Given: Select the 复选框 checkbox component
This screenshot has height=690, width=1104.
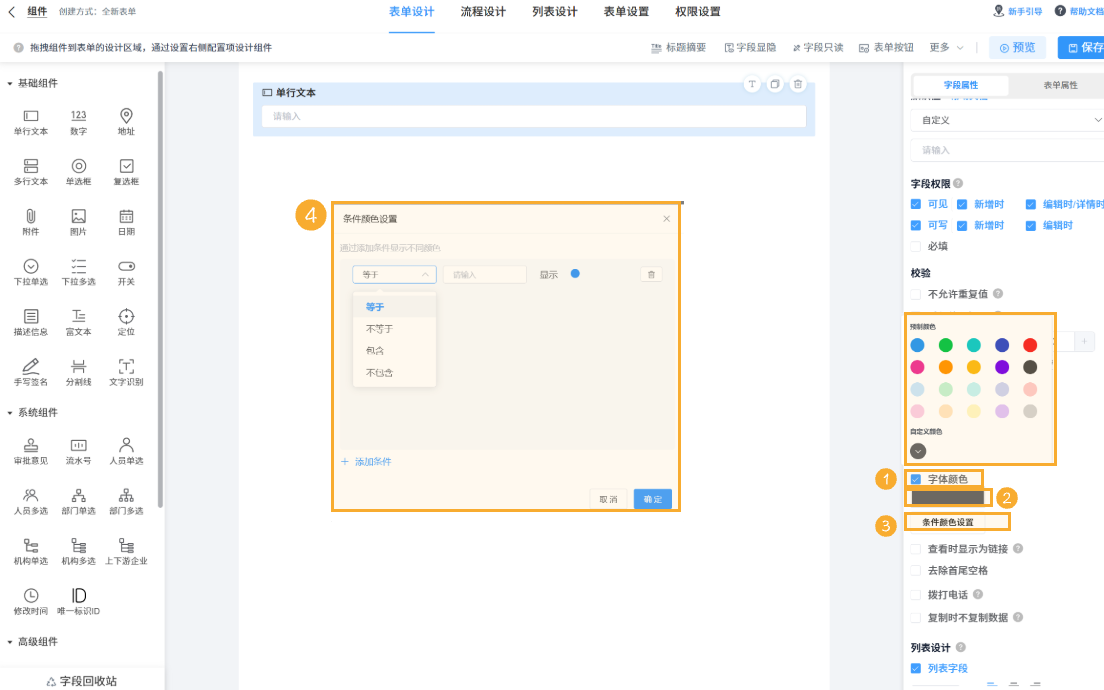Looking at the screenshot, I should pos(126,172).
